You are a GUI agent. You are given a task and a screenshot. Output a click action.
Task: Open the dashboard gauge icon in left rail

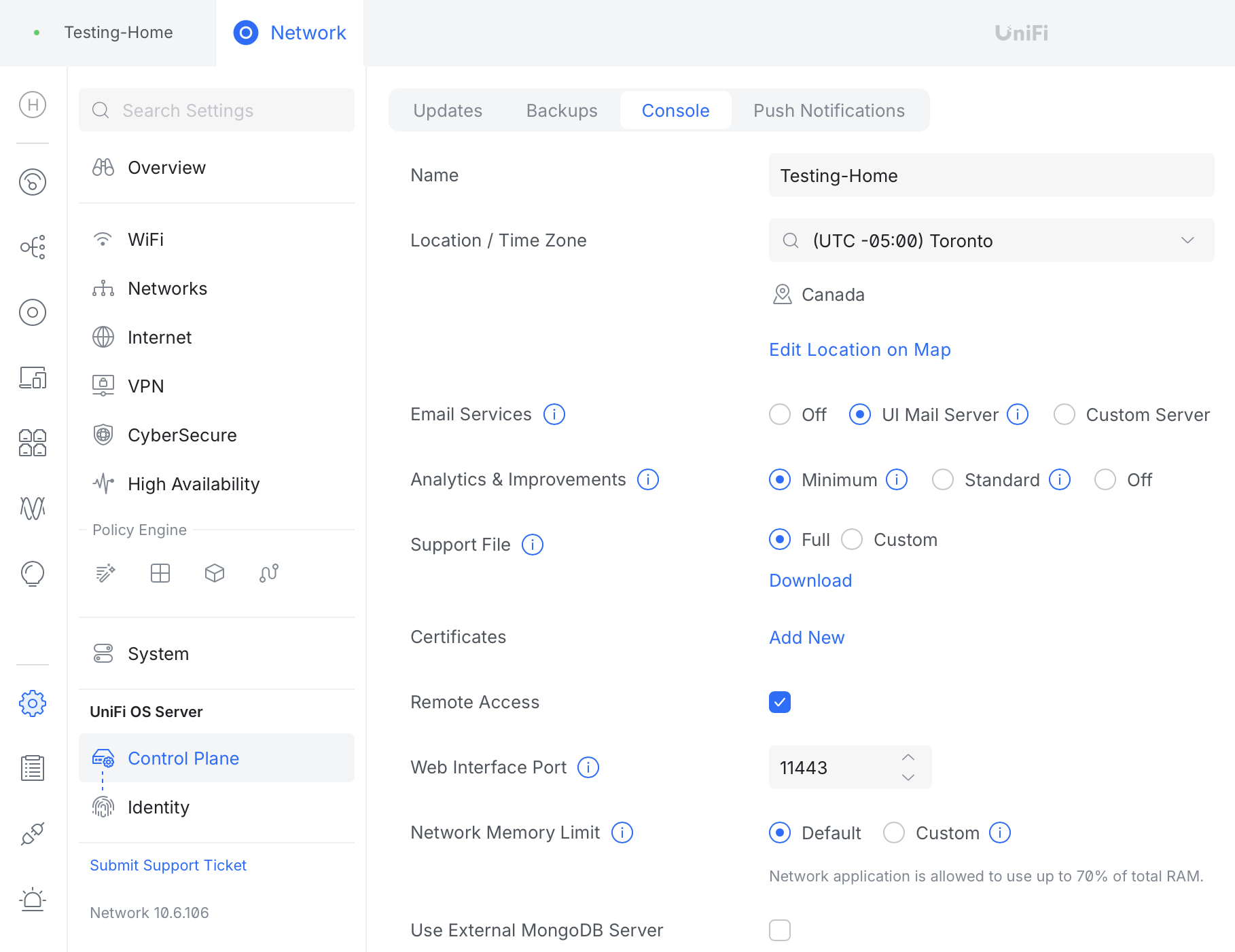click(x=33, y=182)
